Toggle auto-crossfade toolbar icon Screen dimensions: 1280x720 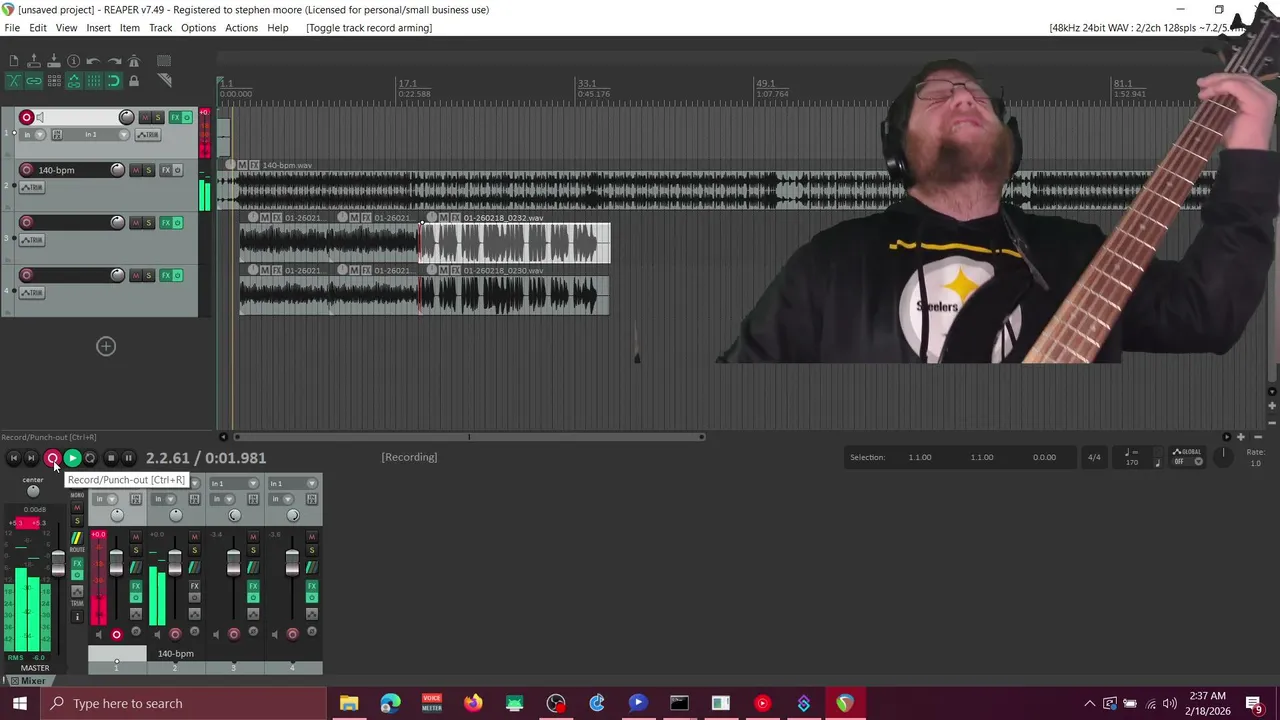[14, 81]
